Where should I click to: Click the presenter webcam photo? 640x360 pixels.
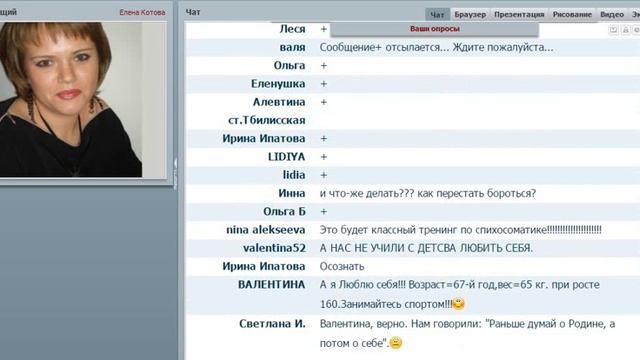[71, 100]
